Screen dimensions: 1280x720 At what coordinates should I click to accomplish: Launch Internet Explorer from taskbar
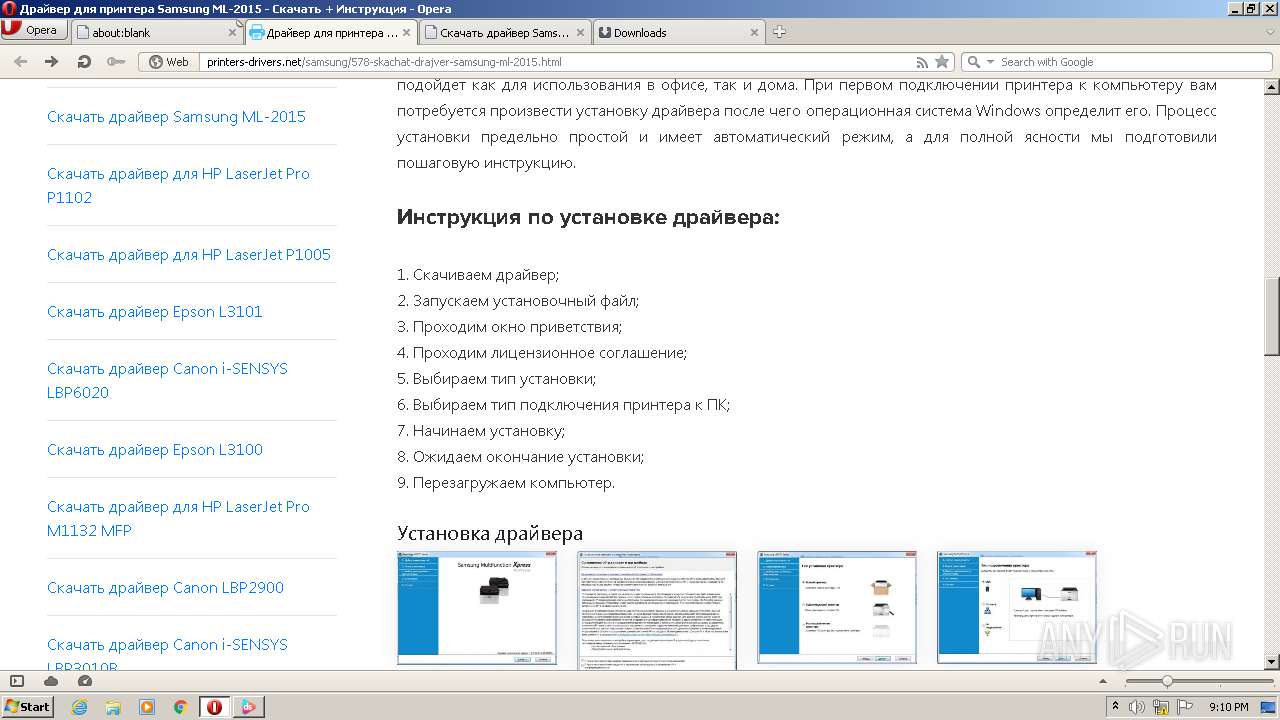click(x=79, y=707)
